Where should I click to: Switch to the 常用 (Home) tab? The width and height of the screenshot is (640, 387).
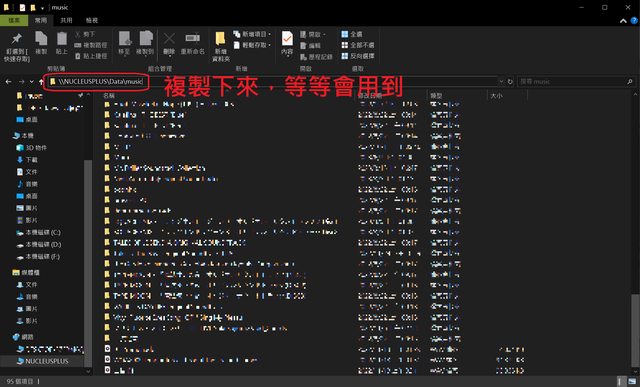click(x=40, y=20)
